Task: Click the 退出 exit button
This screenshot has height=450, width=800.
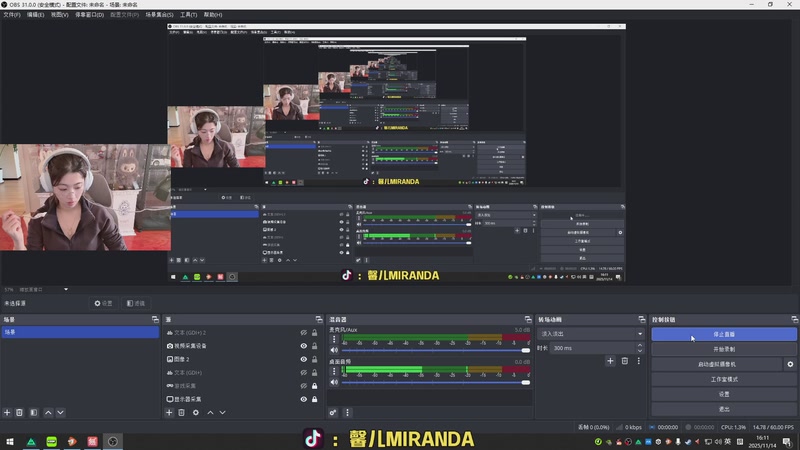Action: click(724, 409)
